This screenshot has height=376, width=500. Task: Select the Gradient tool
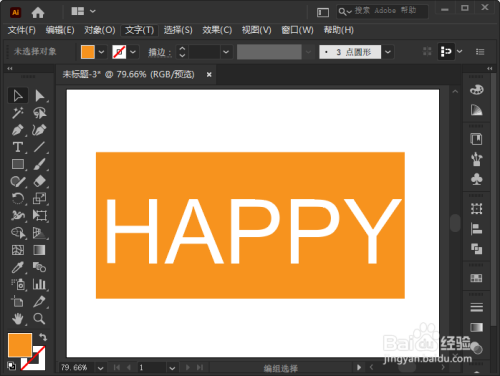[39, 250]
